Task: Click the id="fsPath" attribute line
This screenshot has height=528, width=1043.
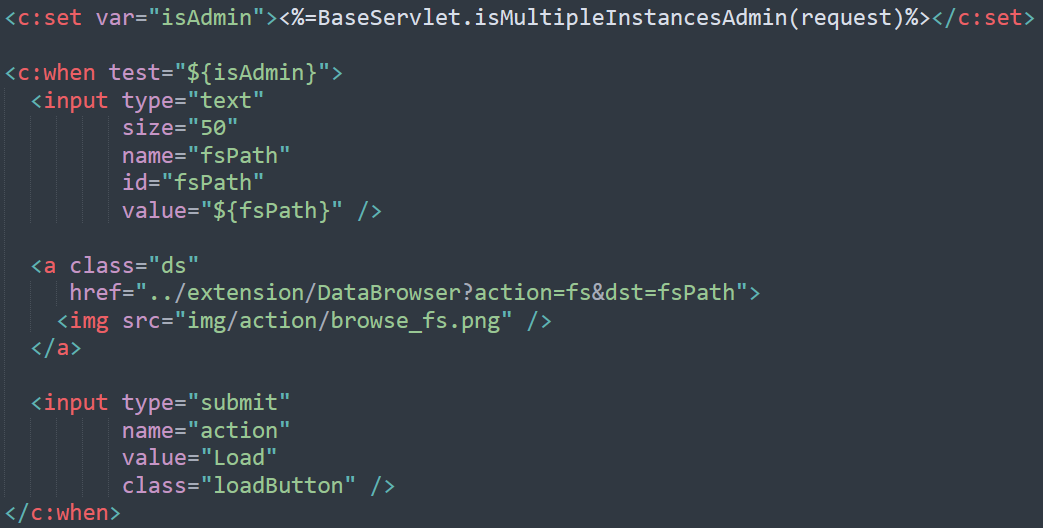Action: coord(194,183)
